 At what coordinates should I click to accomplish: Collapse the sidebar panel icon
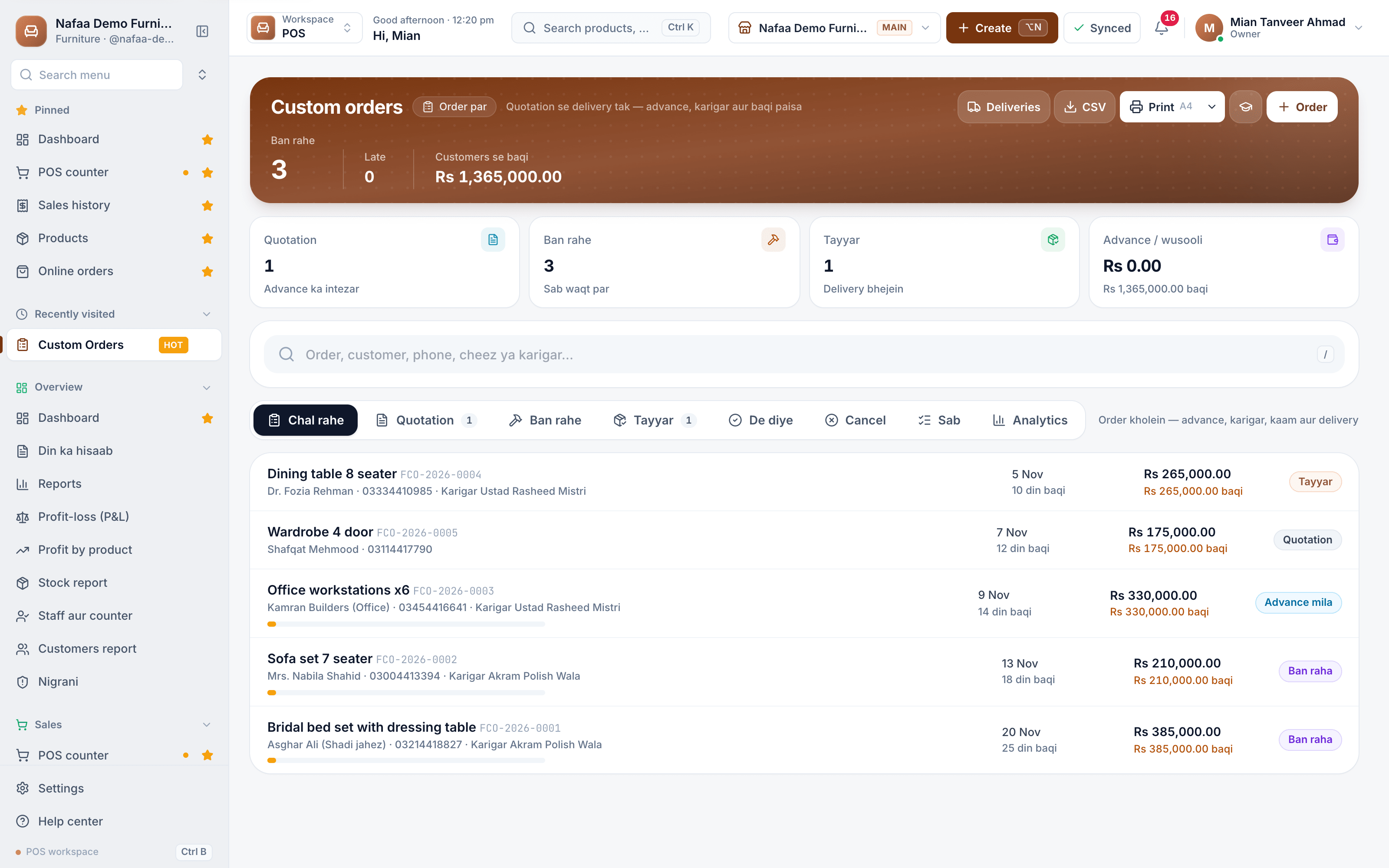[202, 31]
